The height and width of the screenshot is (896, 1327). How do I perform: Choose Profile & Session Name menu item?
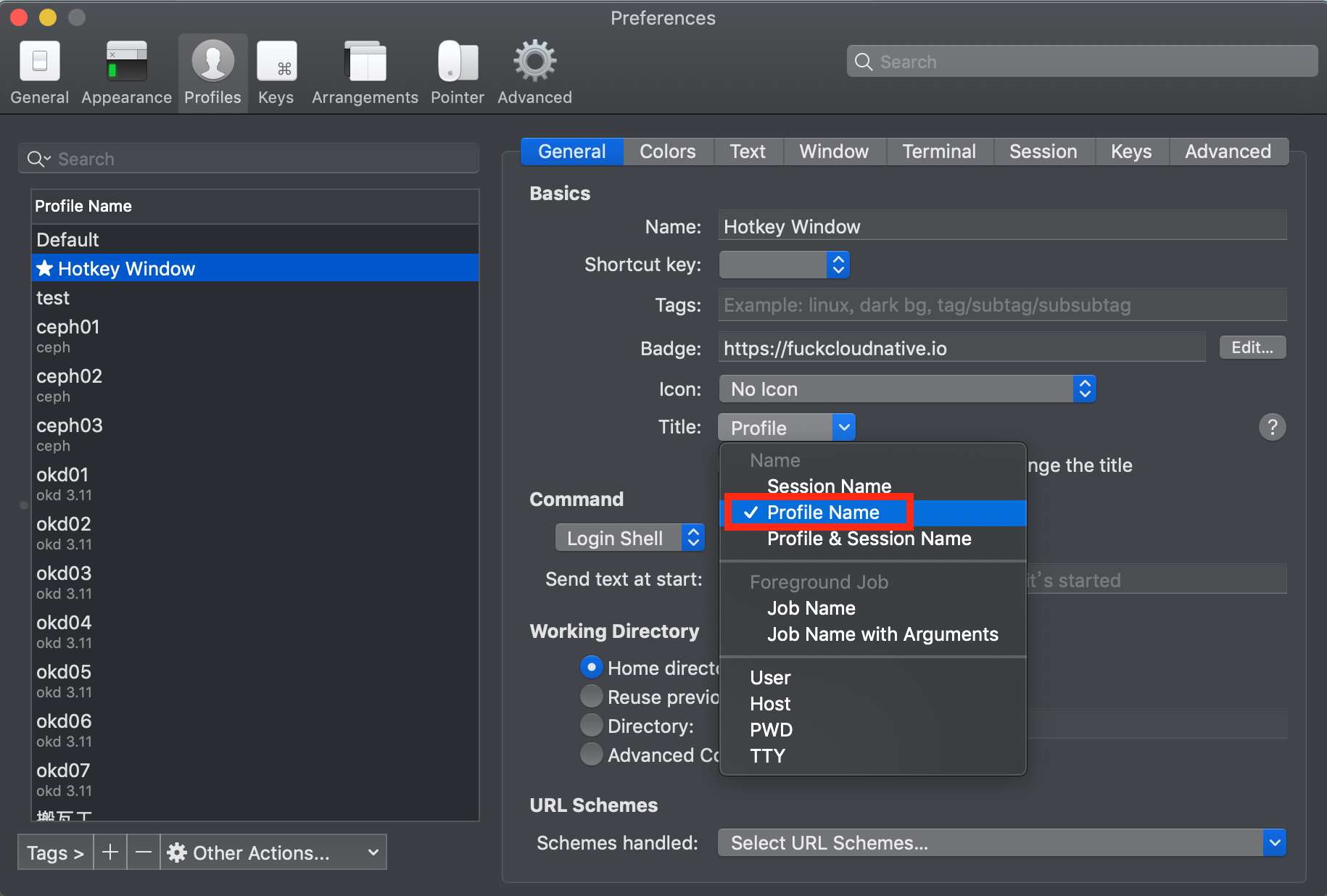point(873,539)
